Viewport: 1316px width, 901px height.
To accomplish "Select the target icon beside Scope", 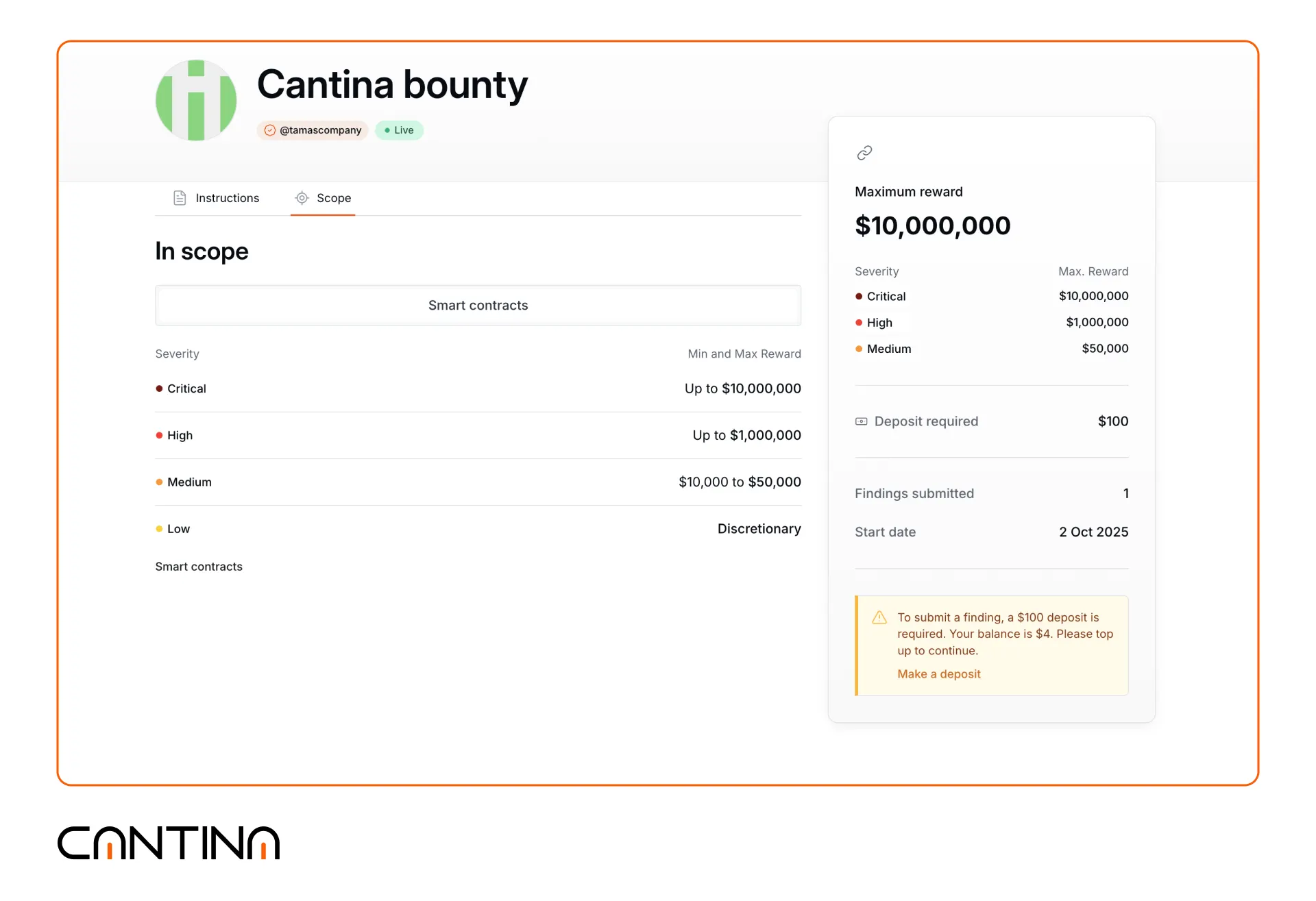I will coord(302,197).
